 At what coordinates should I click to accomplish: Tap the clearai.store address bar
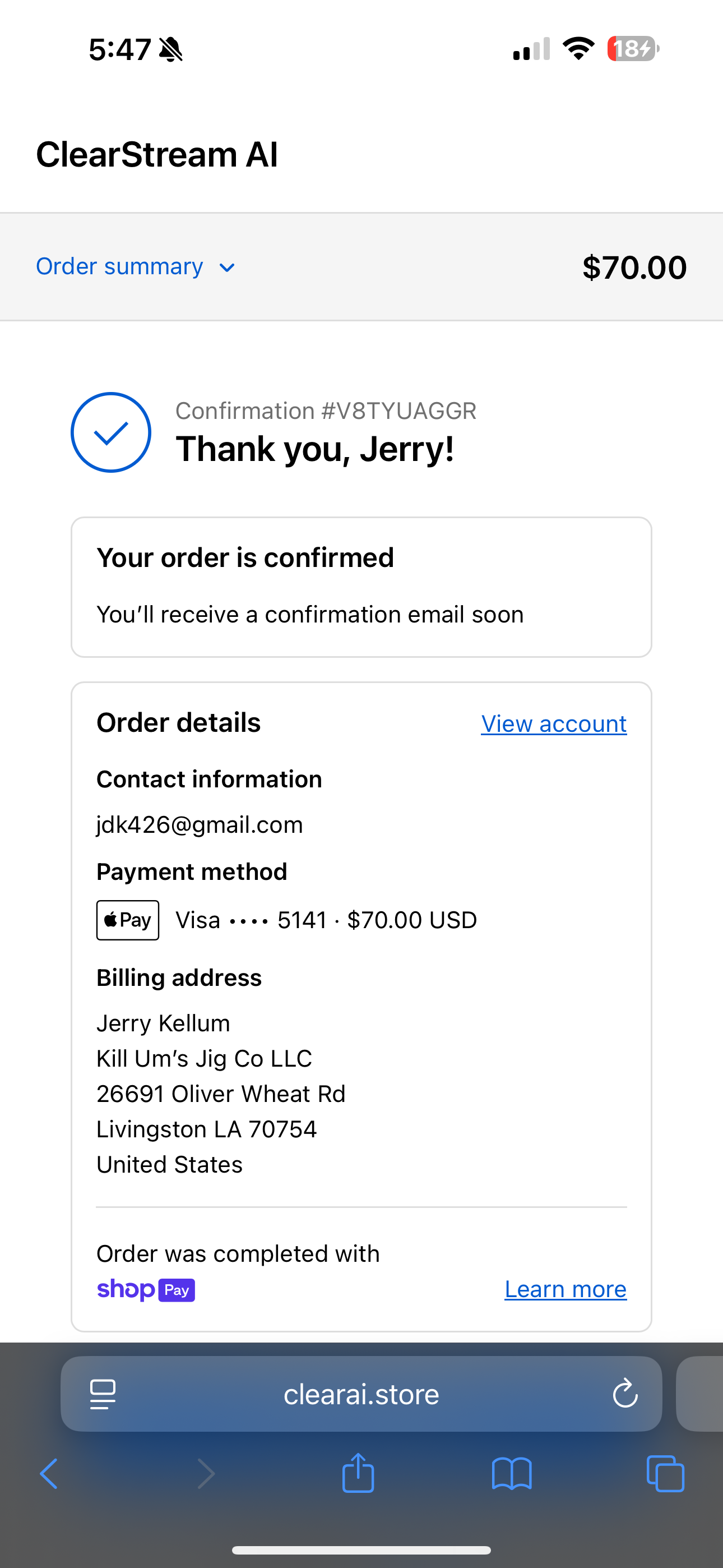[361, 1394]
